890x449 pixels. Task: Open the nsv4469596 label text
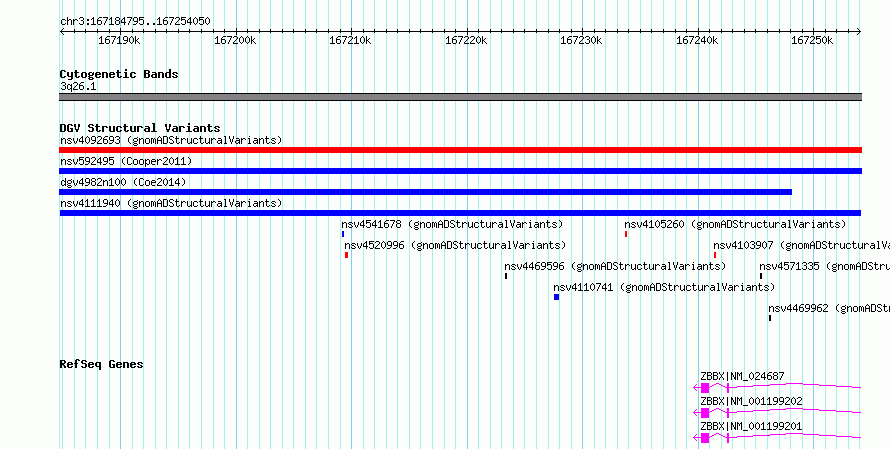pyautogui.click(x=615, y=266)
